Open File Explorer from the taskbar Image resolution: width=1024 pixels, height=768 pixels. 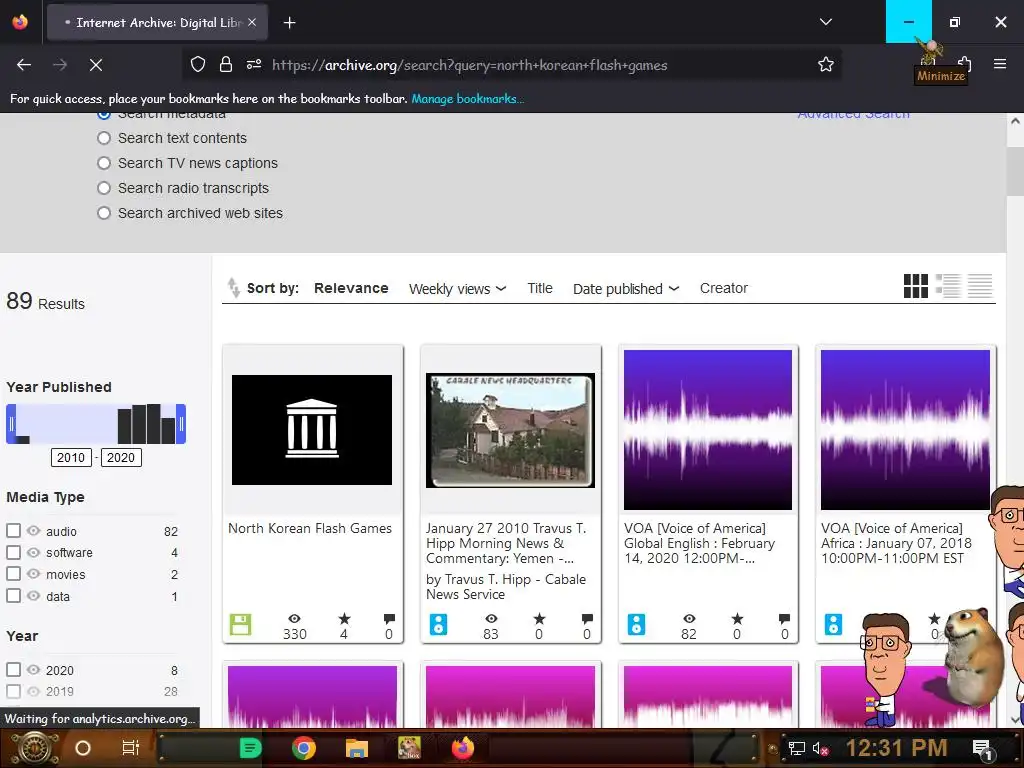click(x=357, y=748)
